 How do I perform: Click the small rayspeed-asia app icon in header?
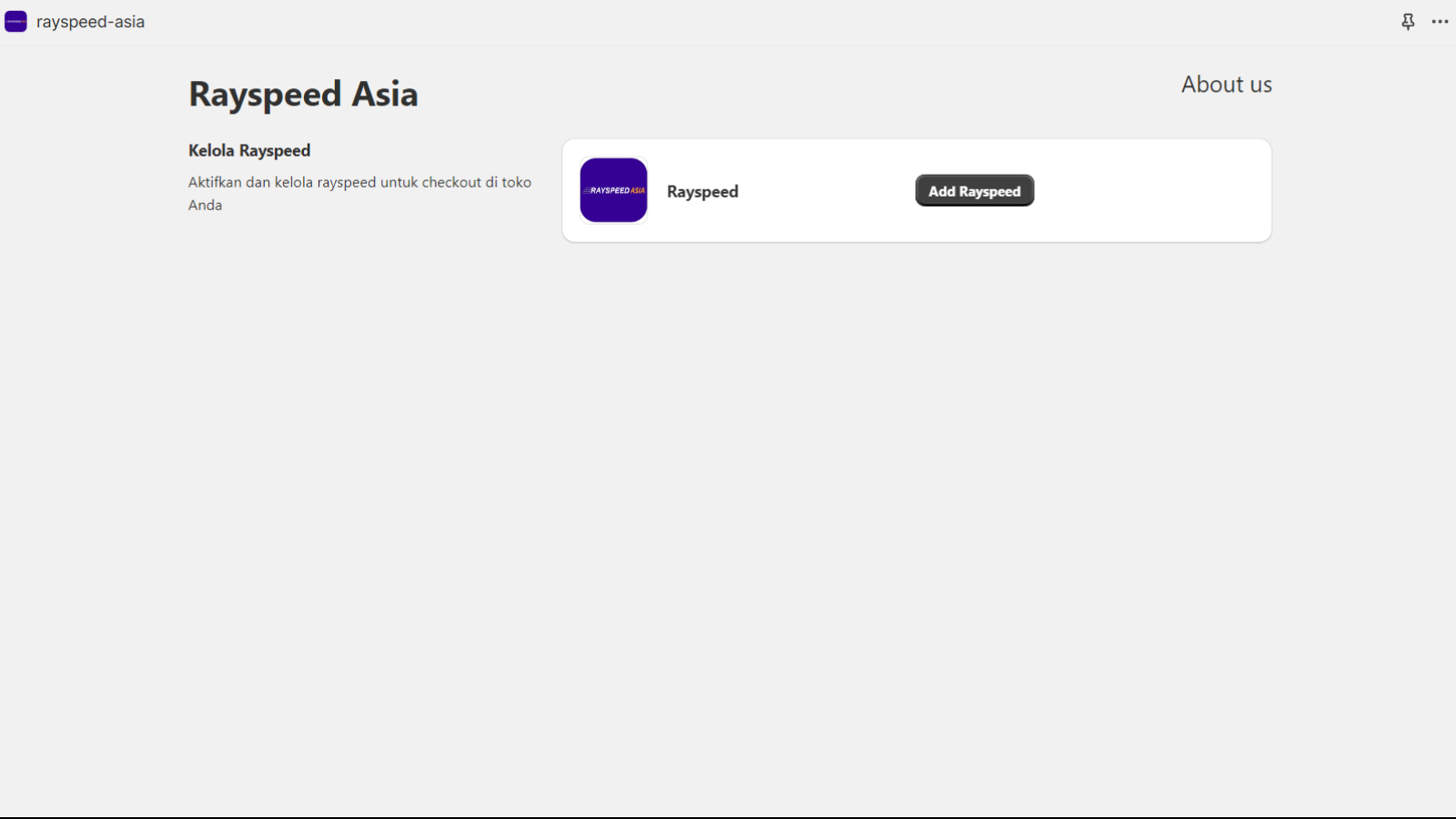(x=15, y=22)
